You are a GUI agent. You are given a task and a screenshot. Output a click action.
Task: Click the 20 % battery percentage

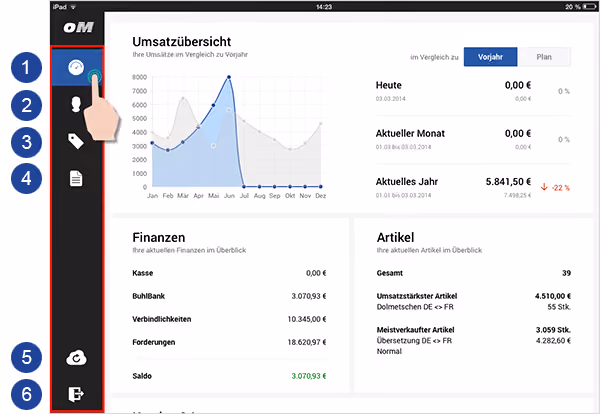tap(573, 7)
